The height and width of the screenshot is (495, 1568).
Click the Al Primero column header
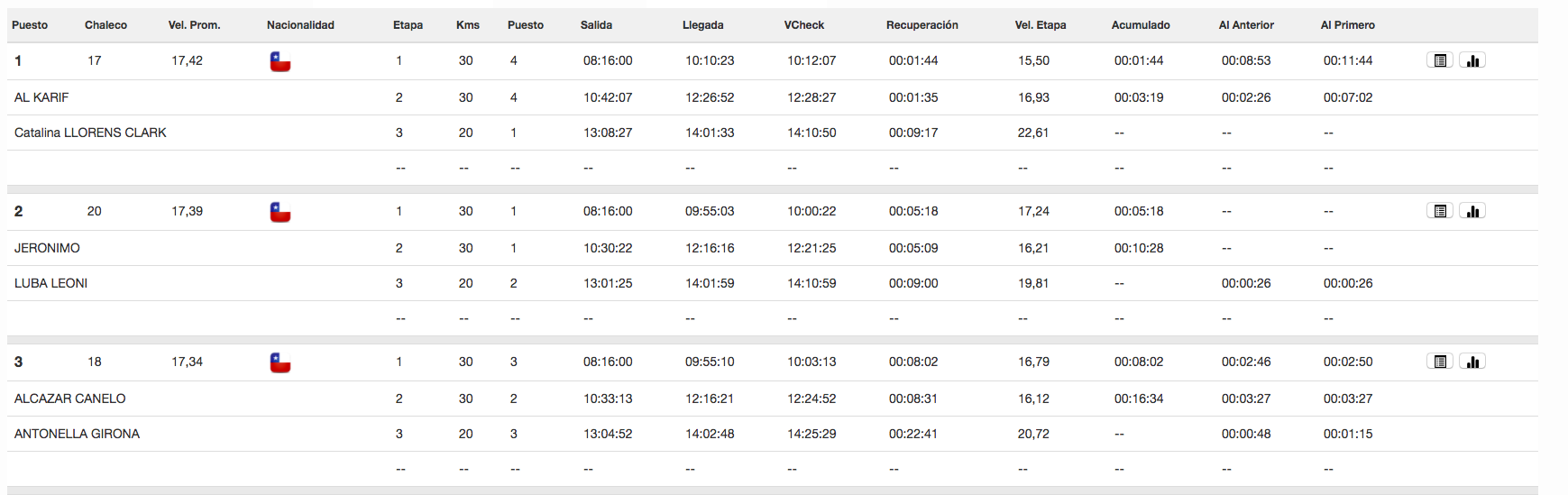click(x=1348, y=25)
